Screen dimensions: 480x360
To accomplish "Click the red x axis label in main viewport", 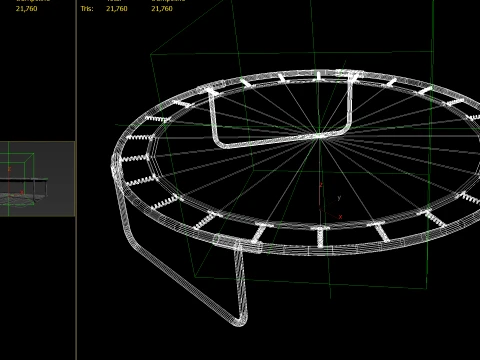I will (340, 217).
